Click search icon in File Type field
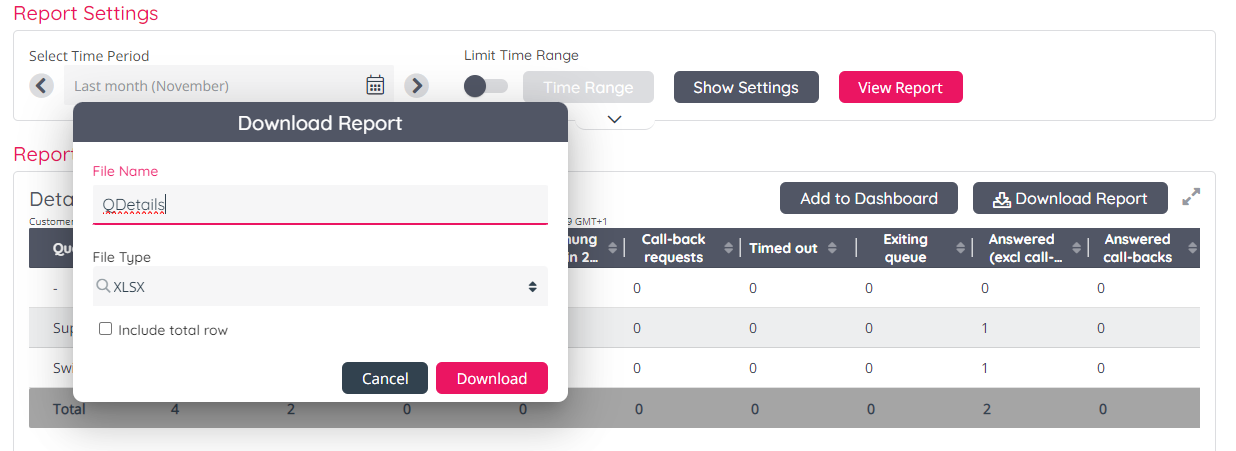The image size is (1236, 451). pos(103,287)
